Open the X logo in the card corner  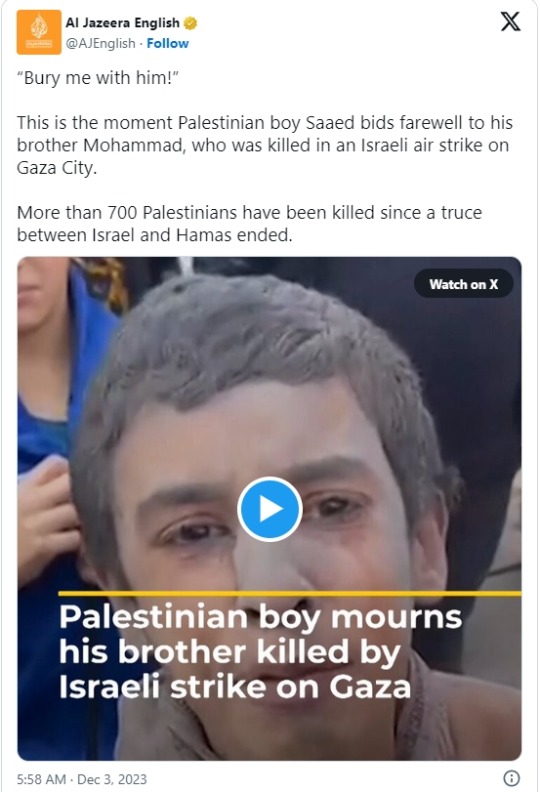pos(510,22)
